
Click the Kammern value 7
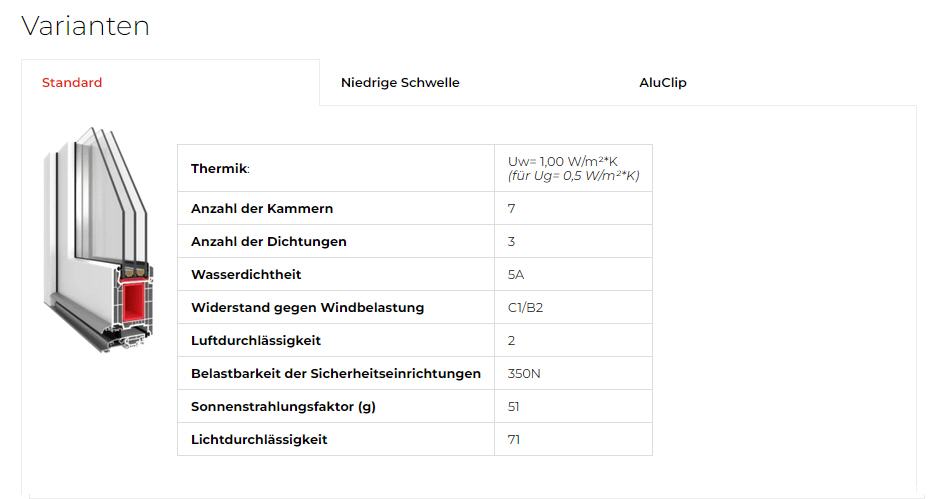(512, 208)
